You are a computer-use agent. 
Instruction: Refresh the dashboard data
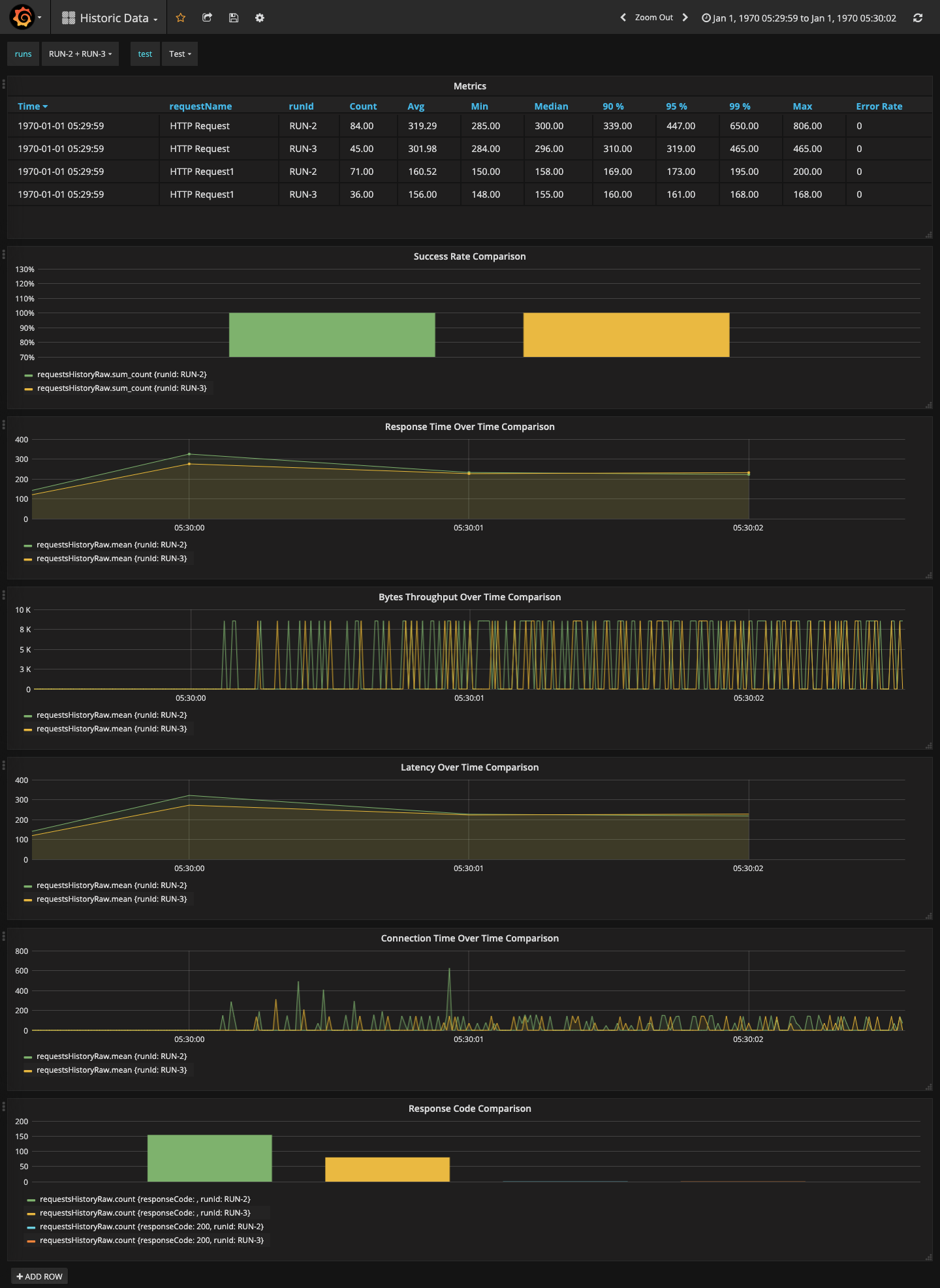[918, 18]
